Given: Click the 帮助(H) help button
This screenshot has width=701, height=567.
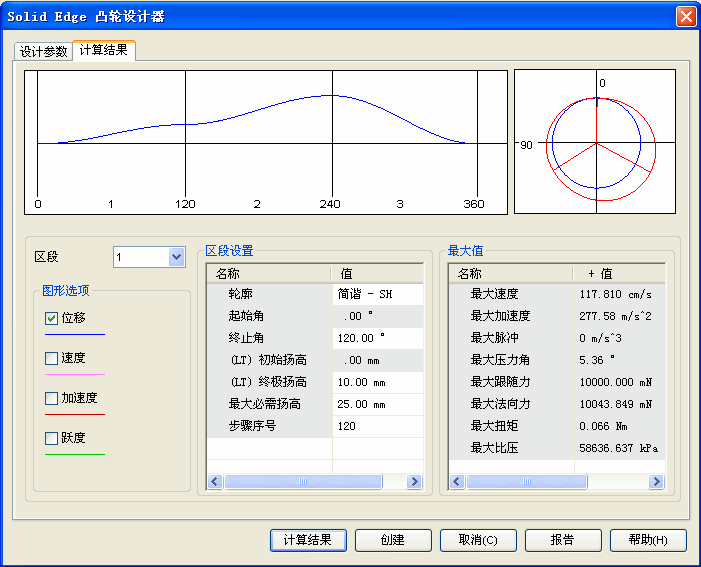Looking at the screenshot, I should tap(648, 540).
